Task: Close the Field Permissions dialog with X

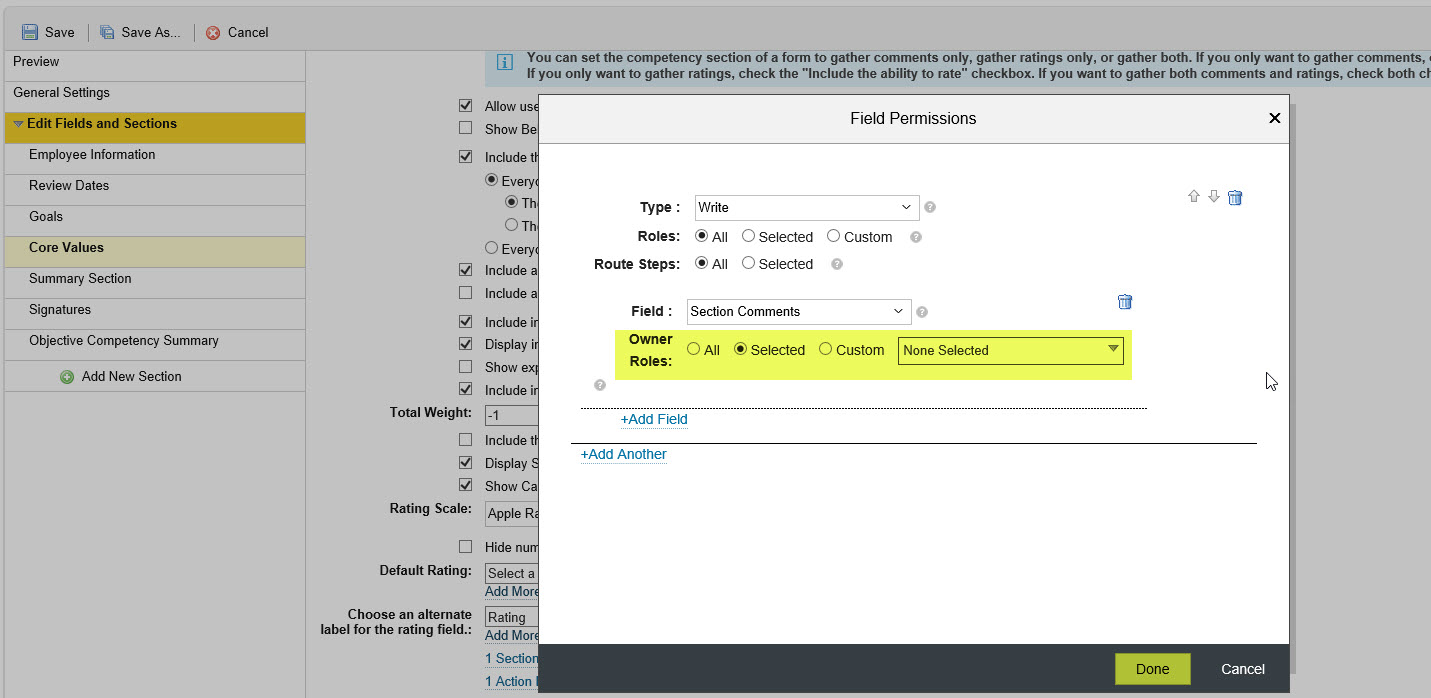Action: click(1274, 118)
